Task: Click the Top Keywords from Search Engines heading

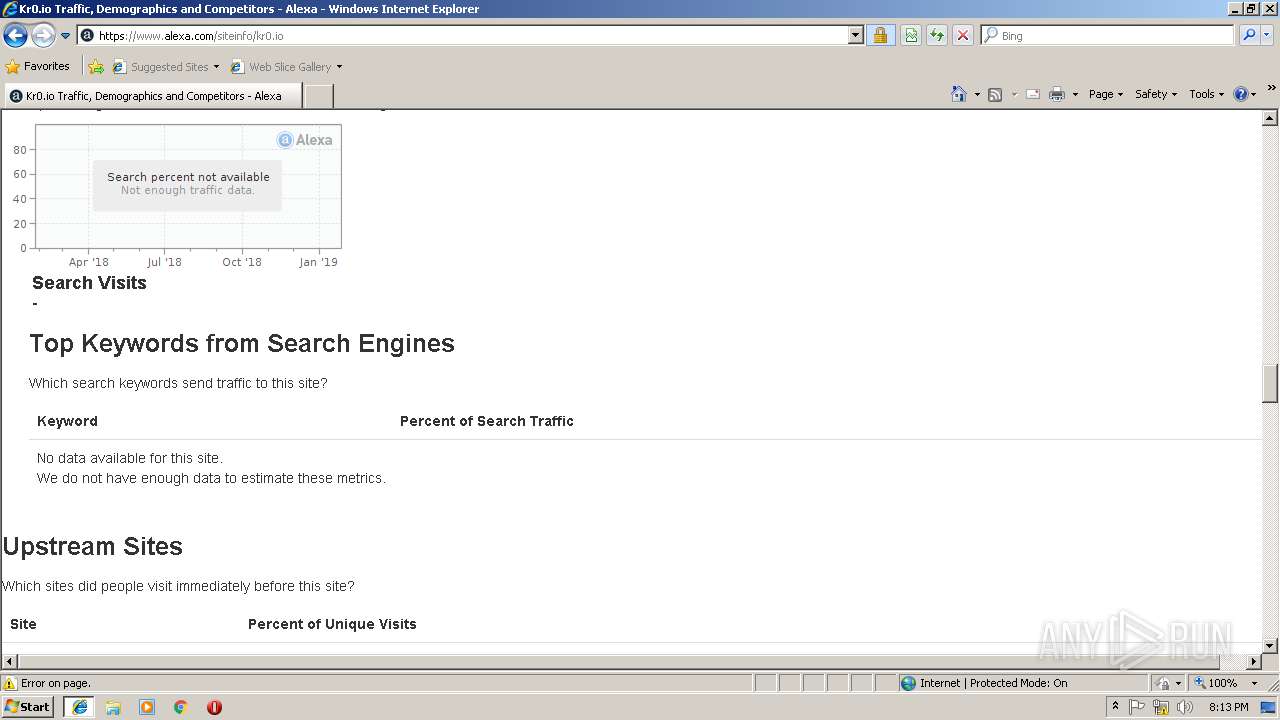Action: [242, 343]
